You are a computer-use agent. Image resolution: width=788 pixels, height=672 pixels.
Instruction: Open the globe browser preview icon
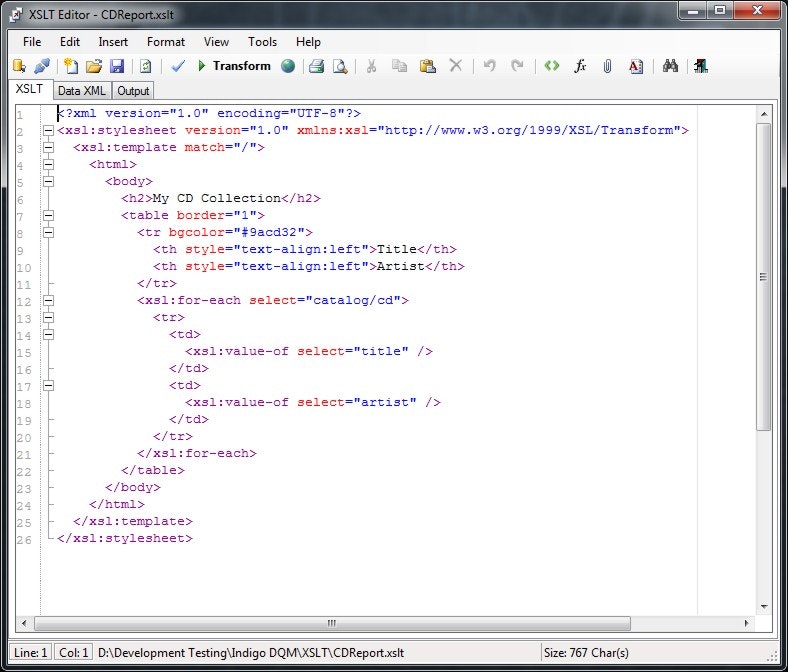(288, 66)
